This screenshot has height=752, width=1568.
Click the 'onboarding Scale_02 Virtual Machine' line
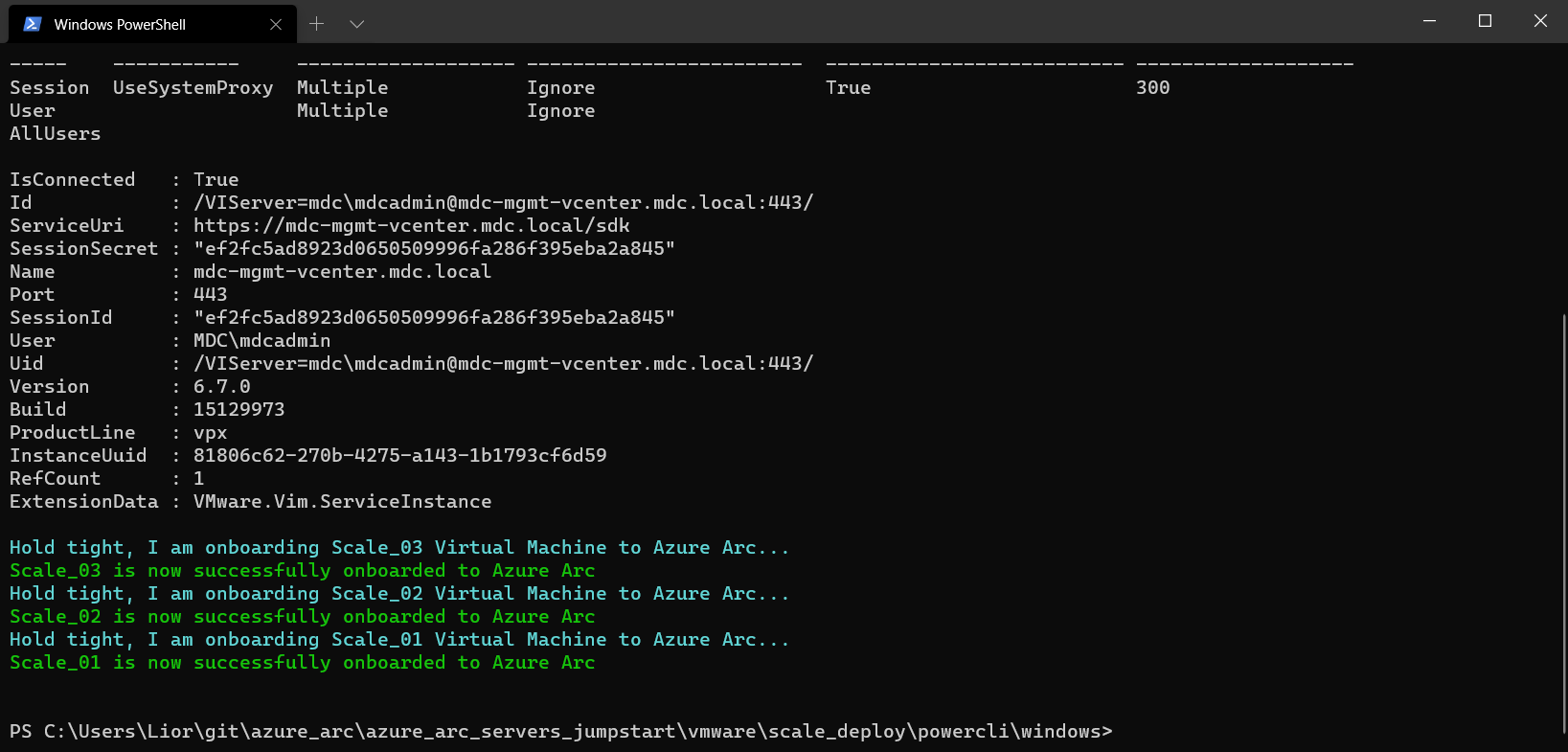click(x=399, y=594)
